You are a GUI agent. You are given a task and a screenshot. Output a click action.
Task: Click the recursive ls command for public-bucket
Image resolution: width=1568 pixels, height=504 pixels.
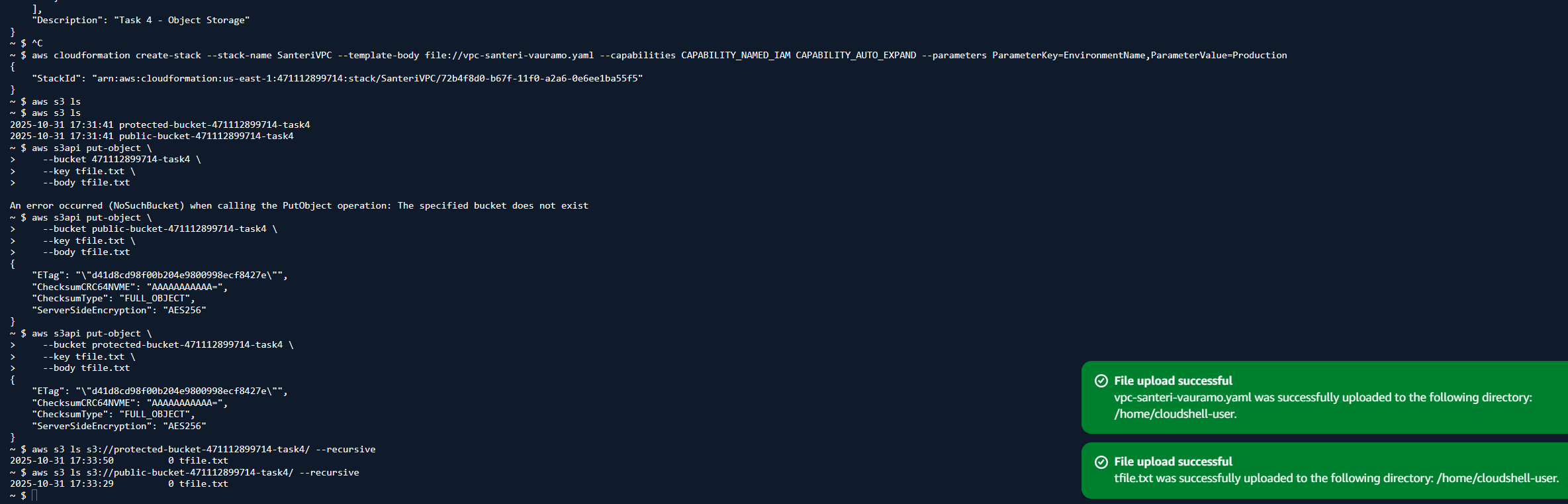[x=195, y=473]
